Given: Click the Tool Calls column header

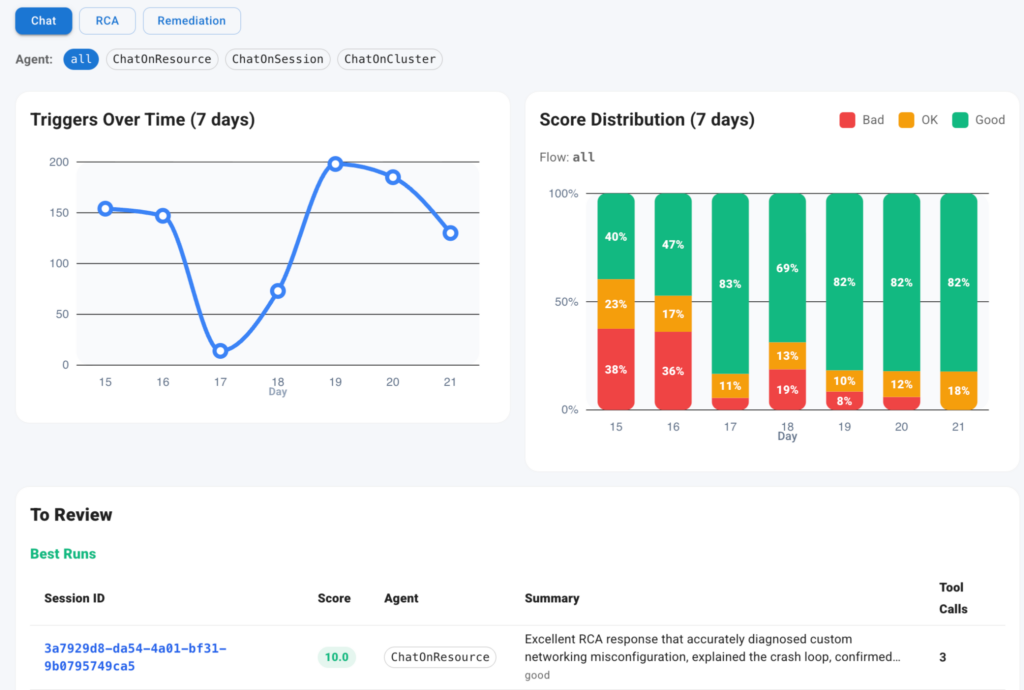Looking at the screenshot, I should [x=953, y=598].
